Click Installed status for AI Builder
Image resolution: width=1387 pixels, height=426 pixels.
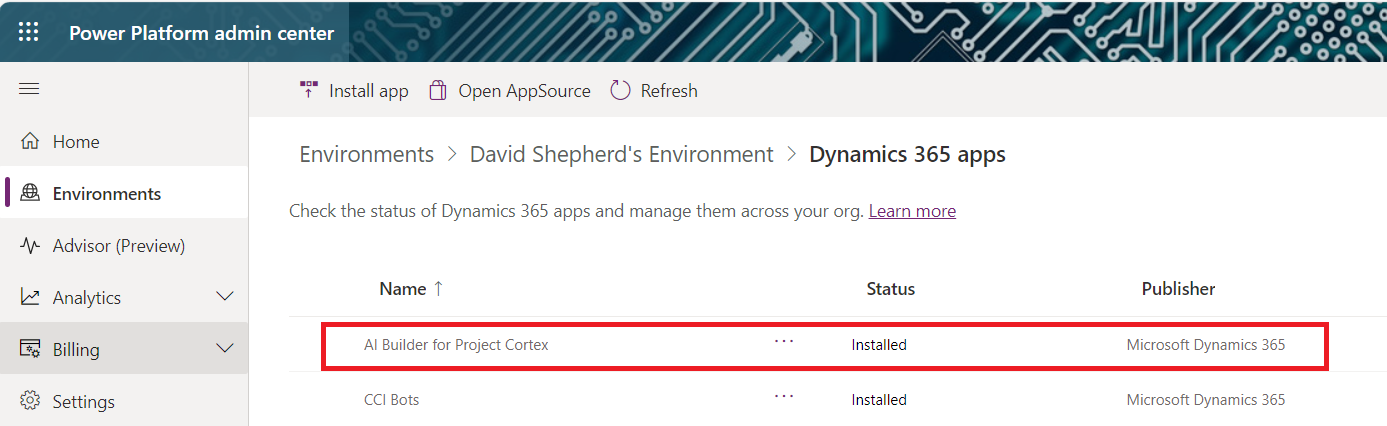point(879,345)
